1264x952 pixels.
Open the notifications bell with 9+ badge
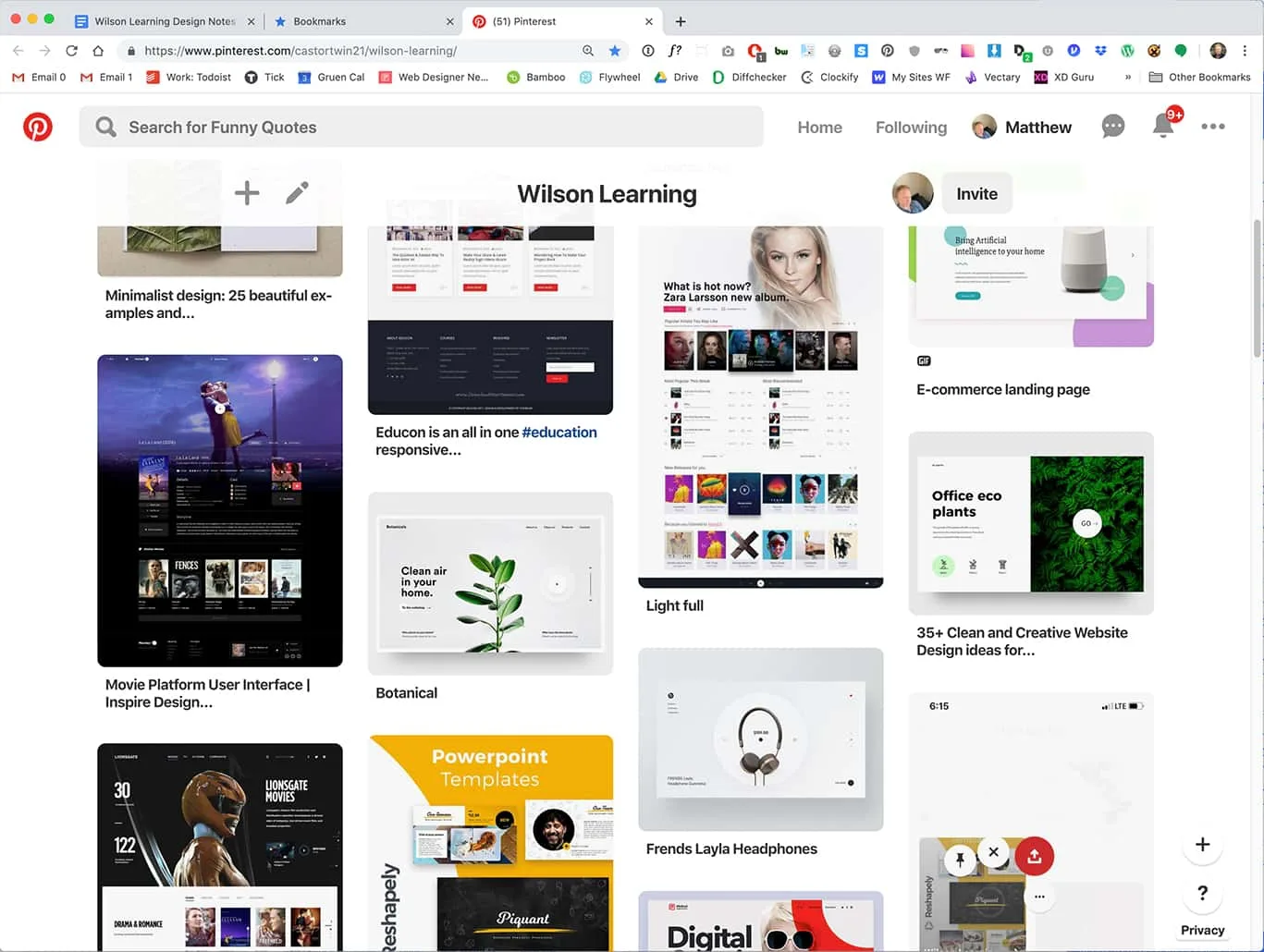[1164, 126]
